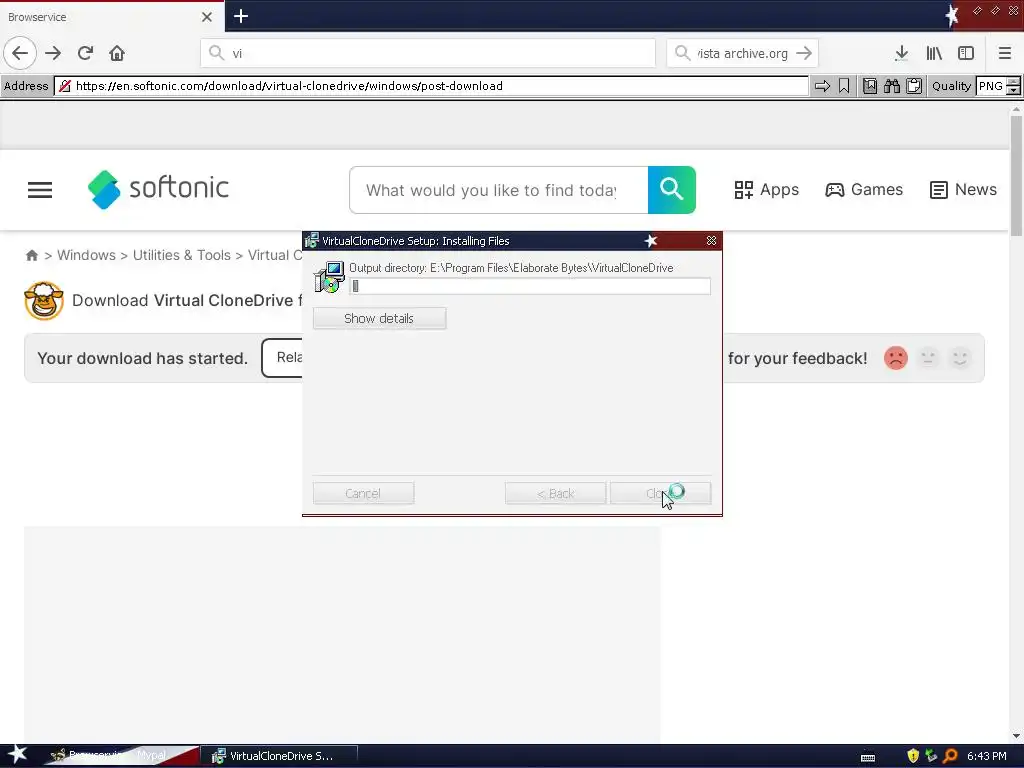
Task: Click the insecure lock icon beside URL
Action: click(65, 86)
